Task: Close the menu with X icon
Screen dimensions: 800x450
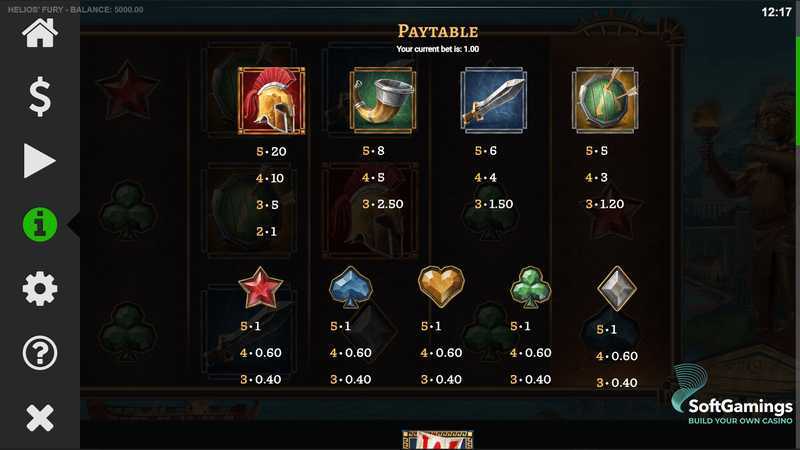Action: point(40,418)
